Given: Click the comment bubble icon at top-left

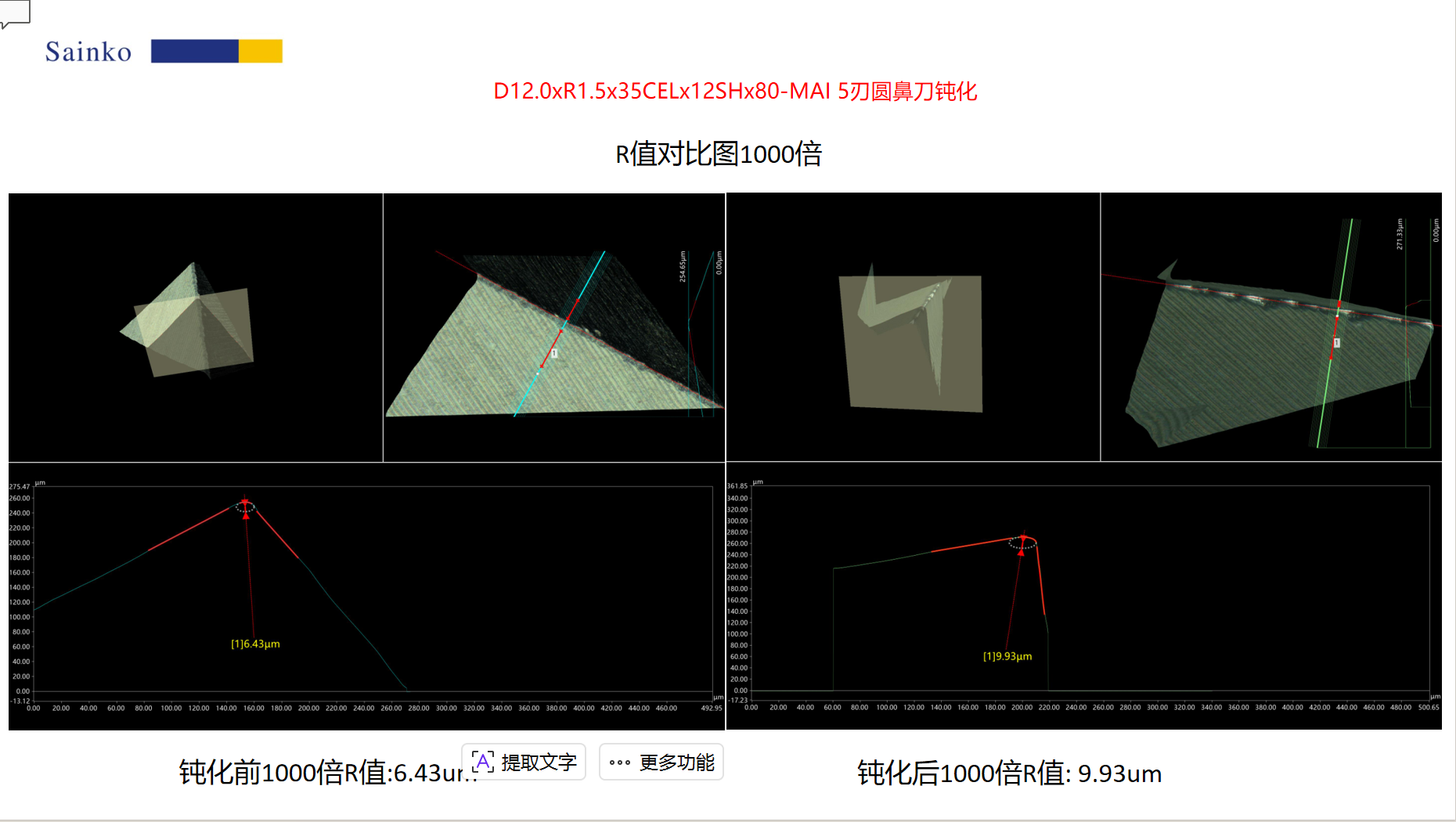Looking at the screenshot, I should point(14,13).
